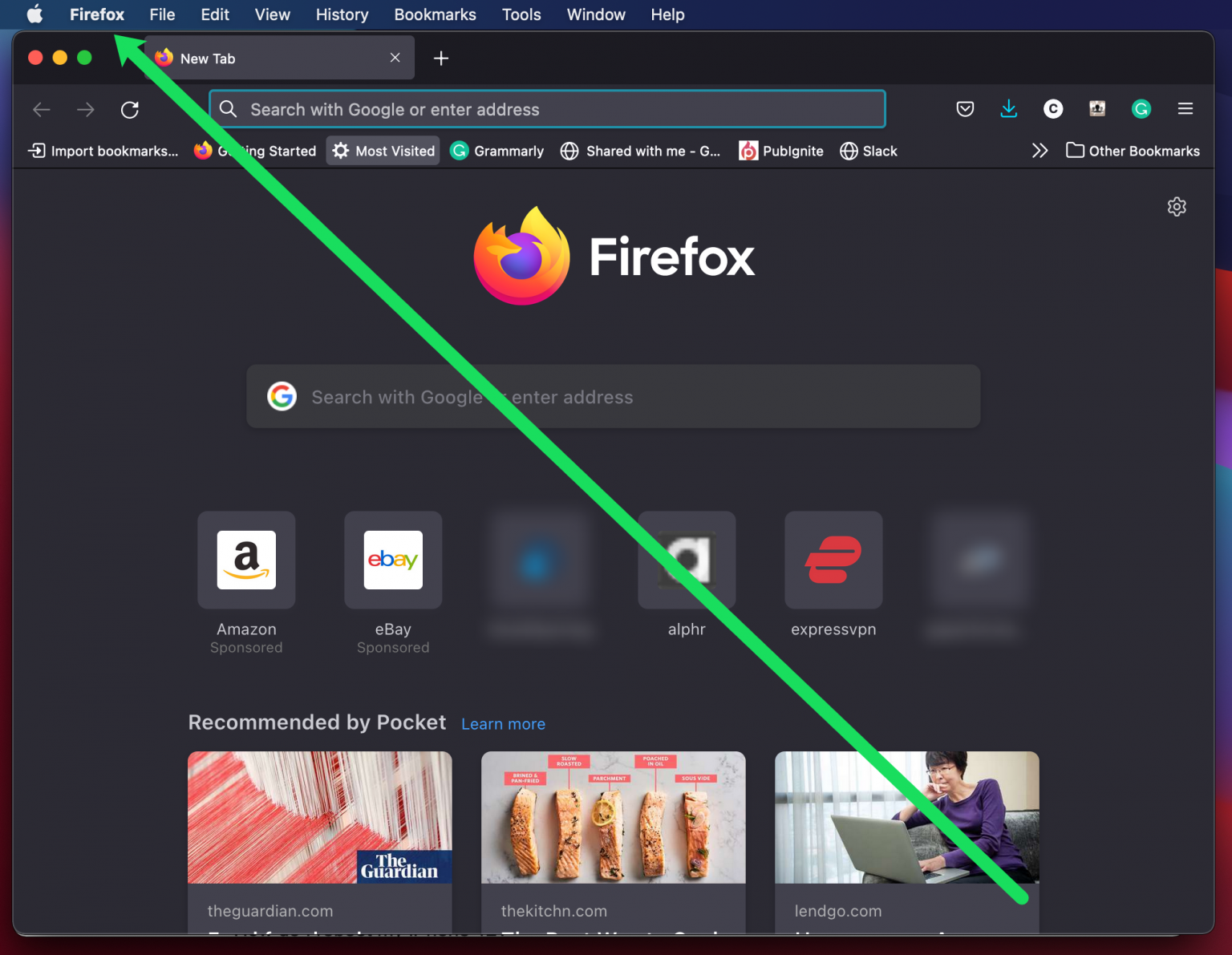Open the Bookmarks menu
The height and width of the screenshot is (955, 1232).
click(x=435, y=14)
